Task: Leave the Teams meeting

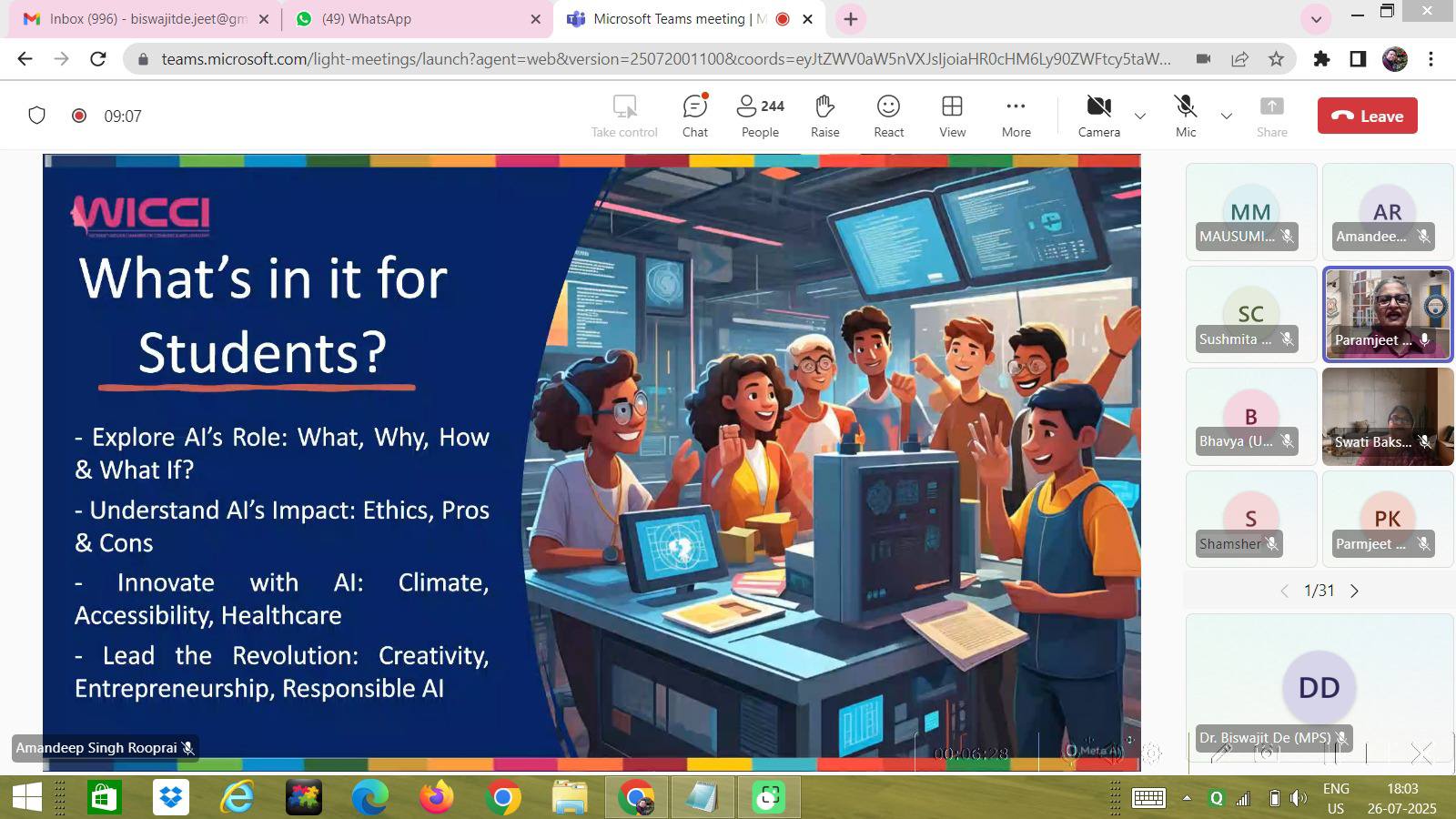Action: pos(1367,116)
